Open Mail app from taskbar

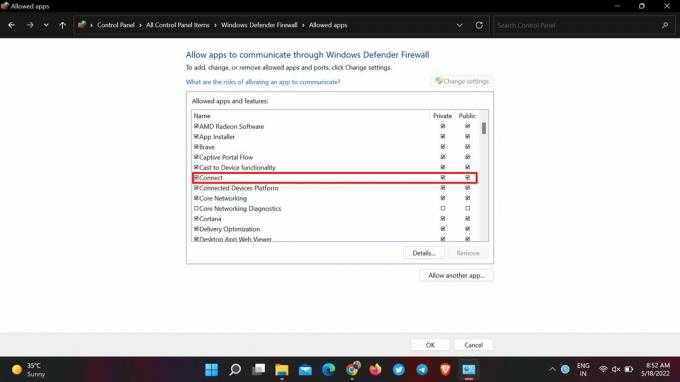[305, 369]
